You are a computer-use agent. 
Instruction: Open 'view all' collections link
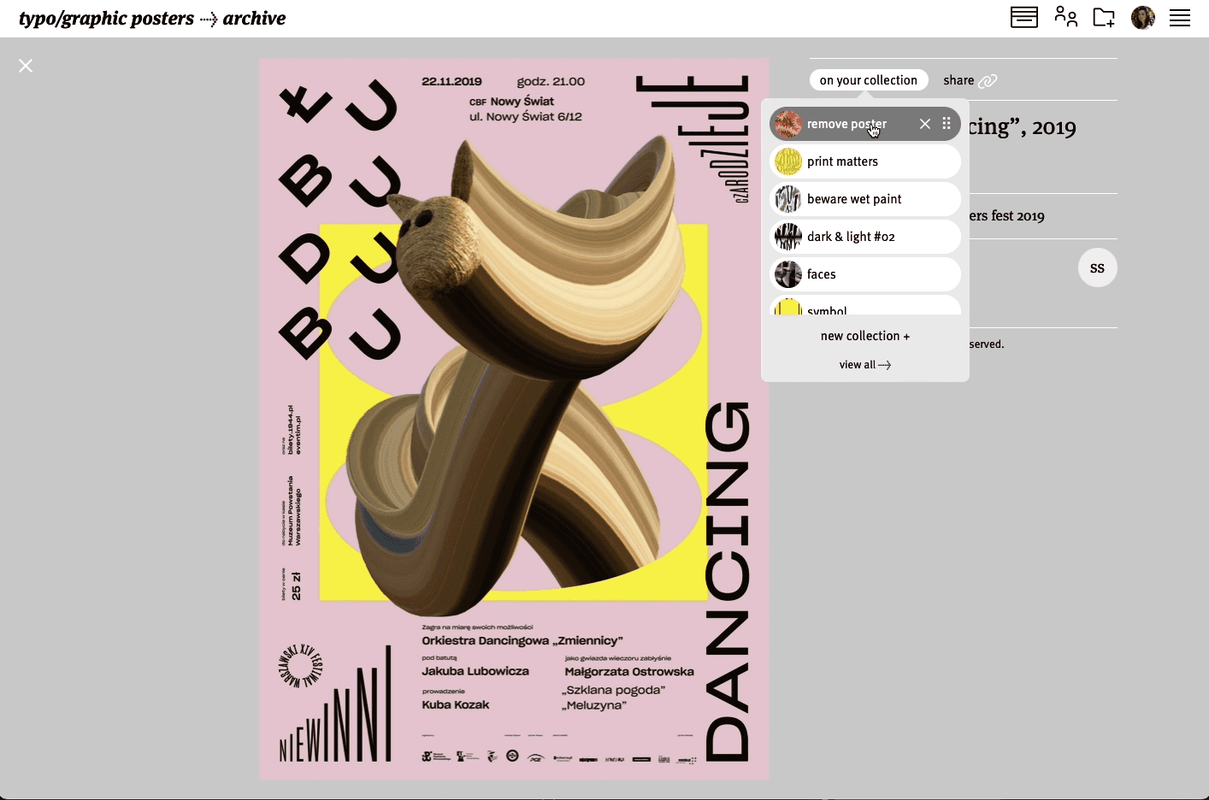865,365
